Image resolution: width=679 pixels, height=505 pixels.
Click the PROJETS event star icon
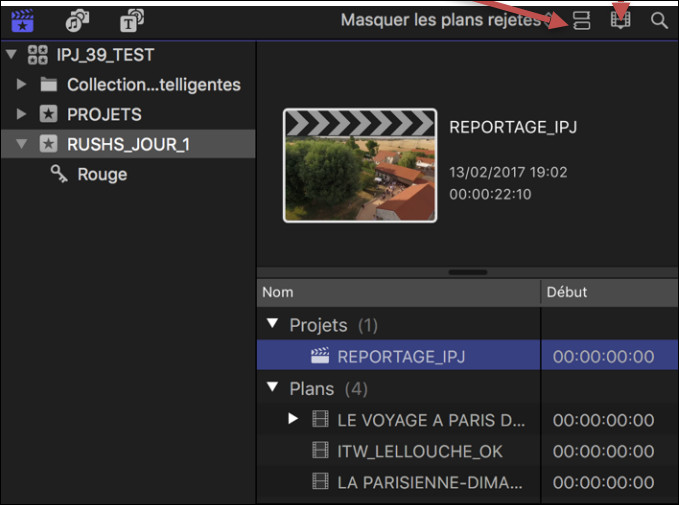[x=48, y=114]
